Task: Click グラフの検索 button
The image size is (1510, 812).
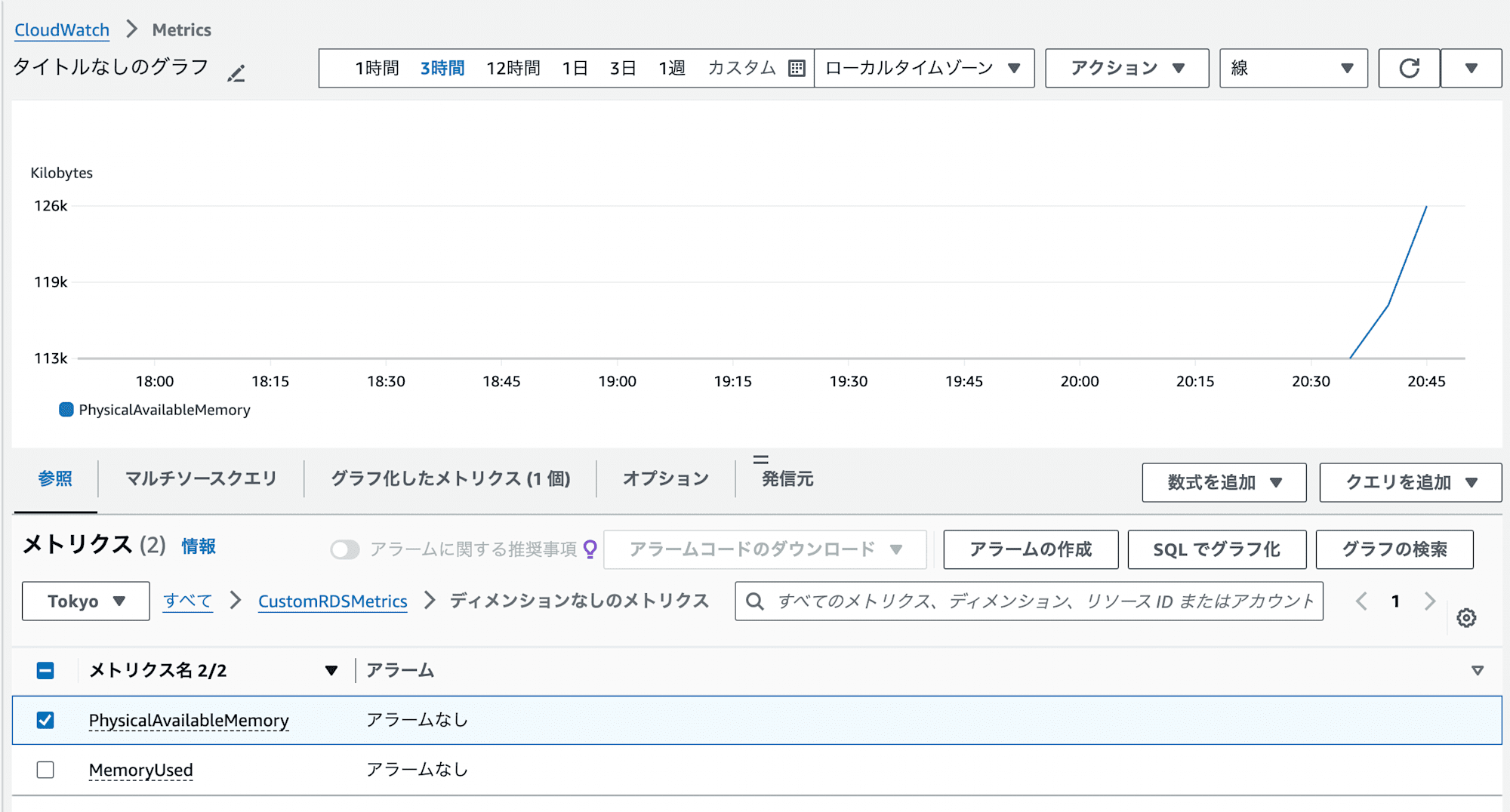Action: 1394,549
